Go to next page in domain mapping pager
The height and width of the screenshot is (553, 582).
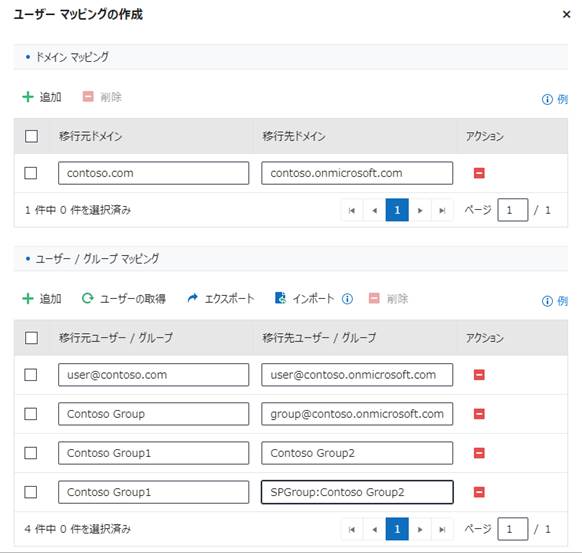tap(420, 210)
